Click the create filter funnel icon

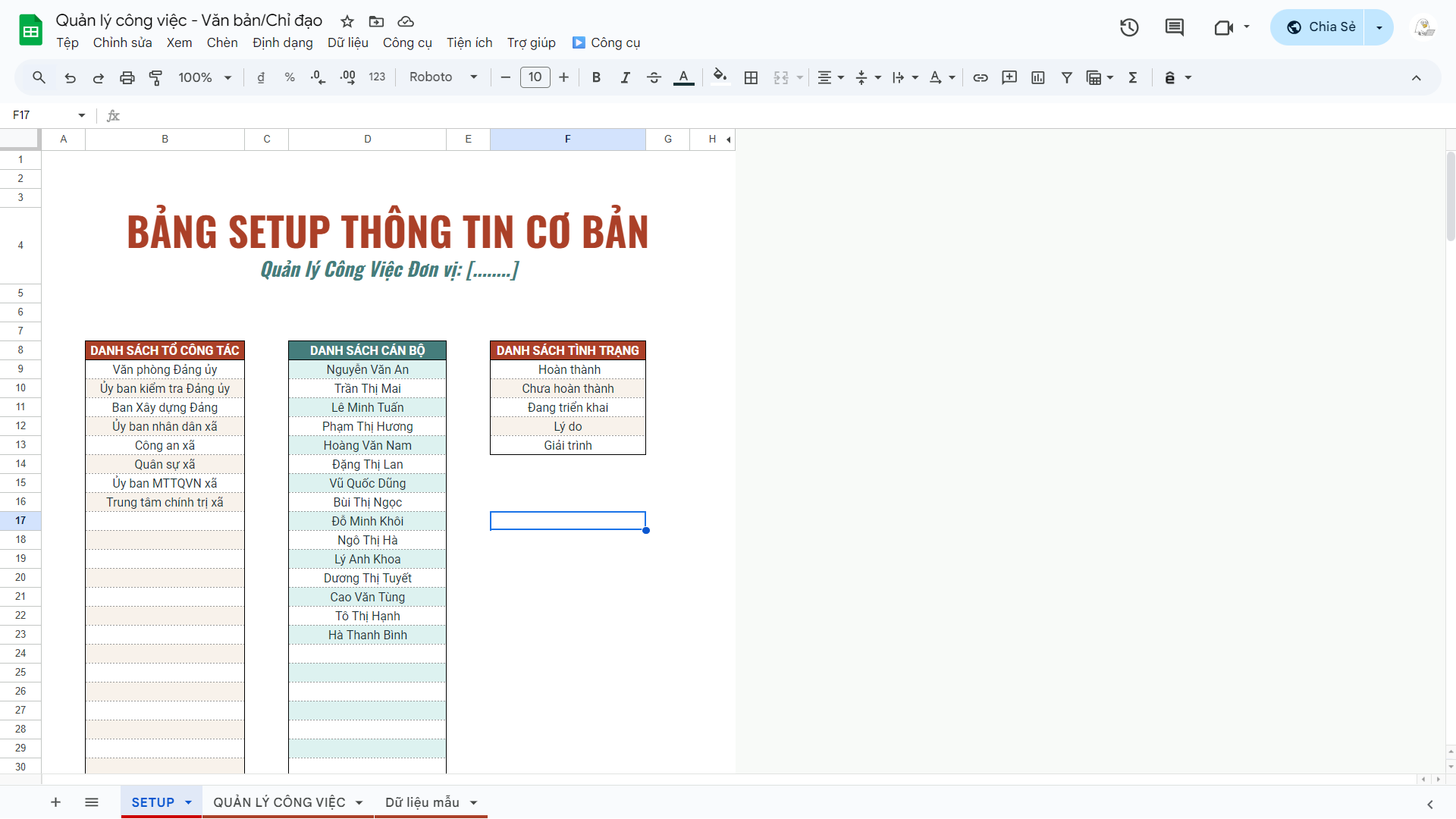tap(1066, 77)
